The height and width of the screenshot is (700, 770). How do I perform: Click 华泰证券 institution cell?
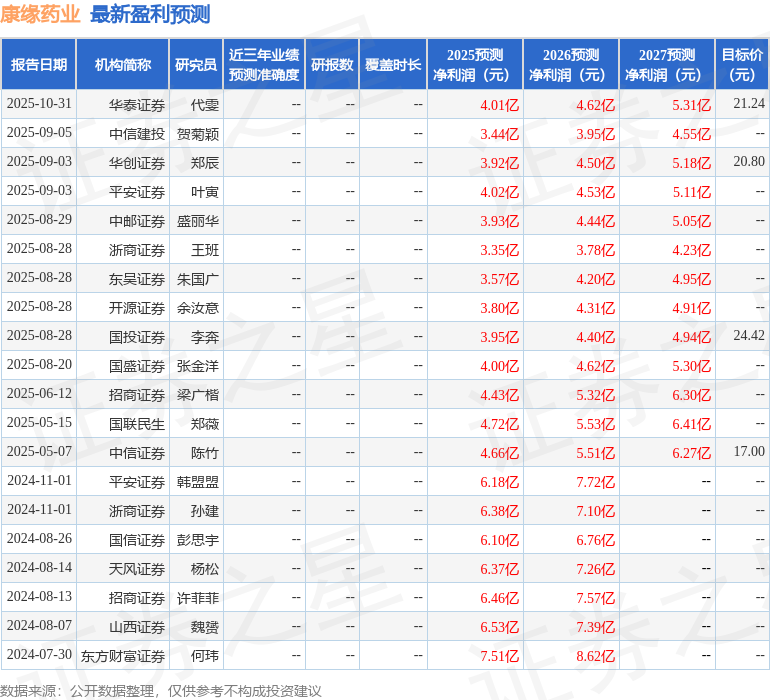pyautogui.click(x=137, y=105)
